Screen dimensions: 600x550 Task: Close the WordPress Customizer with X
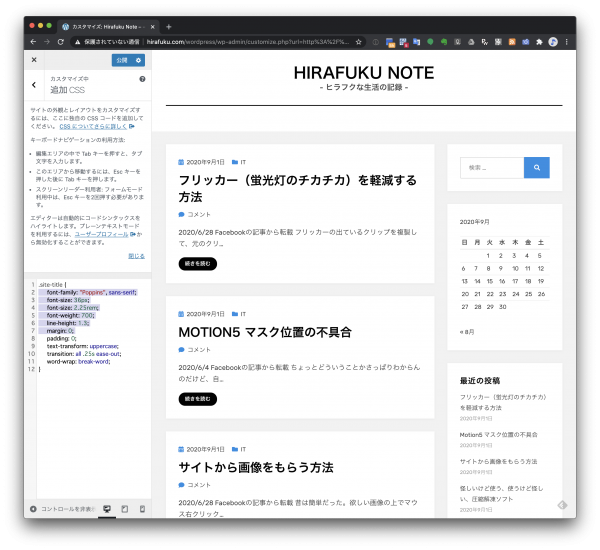33,60
